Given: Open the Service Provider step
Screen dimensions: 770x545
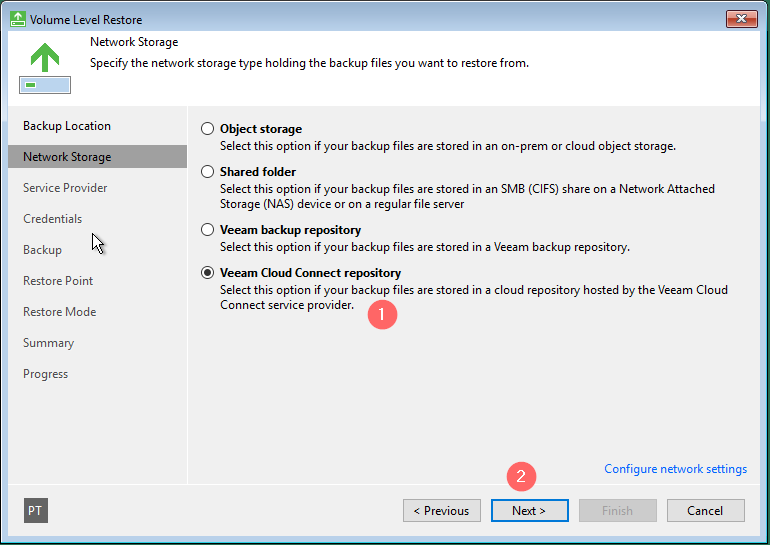Looking at the screenshot, I should click(x=65, y=188).
